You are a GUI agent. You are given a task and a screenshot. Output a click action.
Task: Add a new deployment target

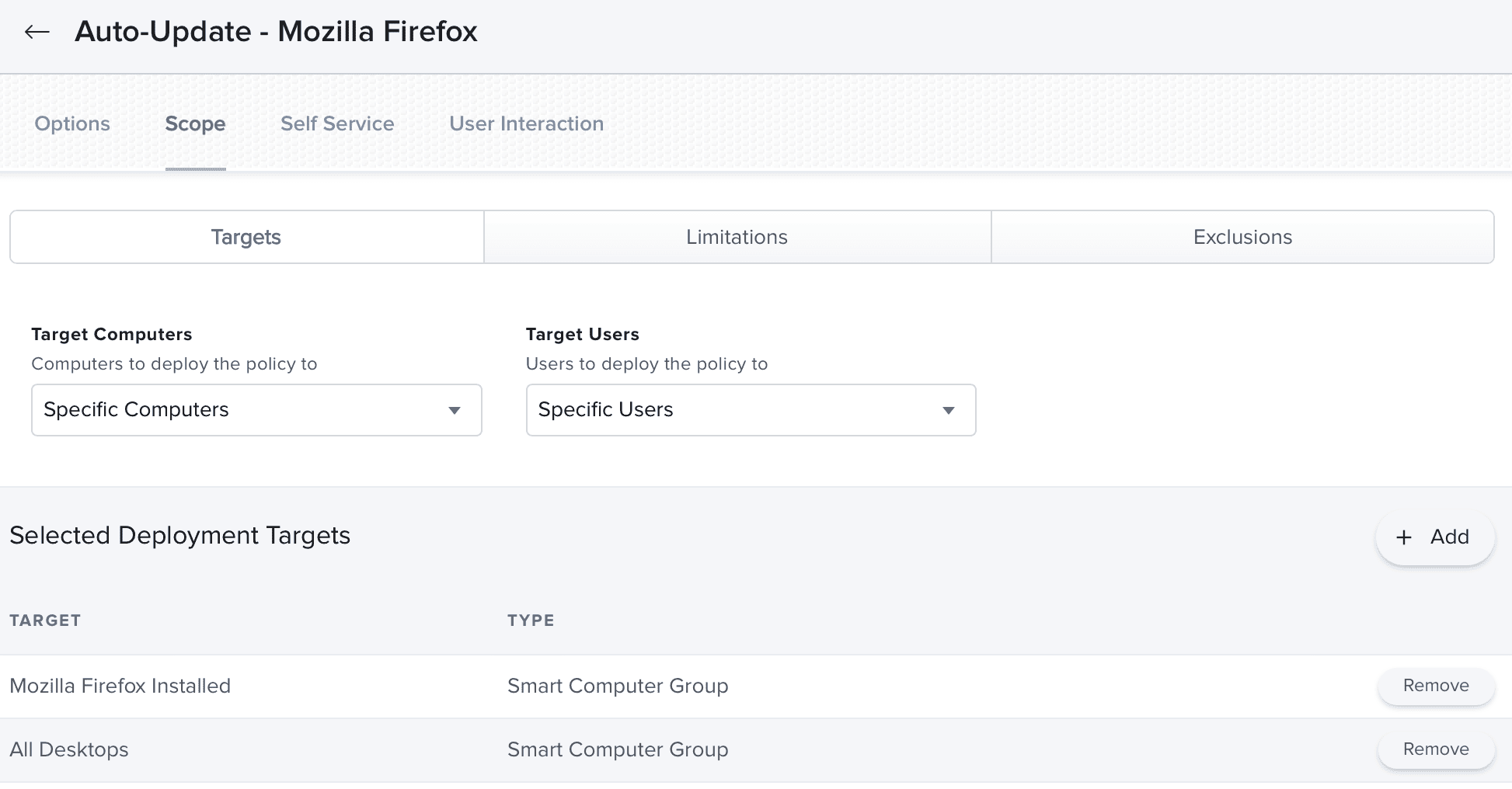pos(1434,537)
